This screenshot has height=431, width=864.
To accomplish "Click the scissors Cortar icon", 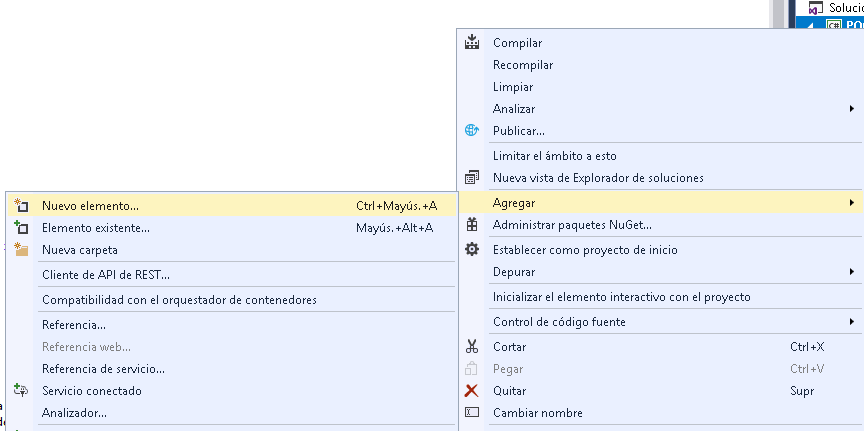I will coord(472,347).
